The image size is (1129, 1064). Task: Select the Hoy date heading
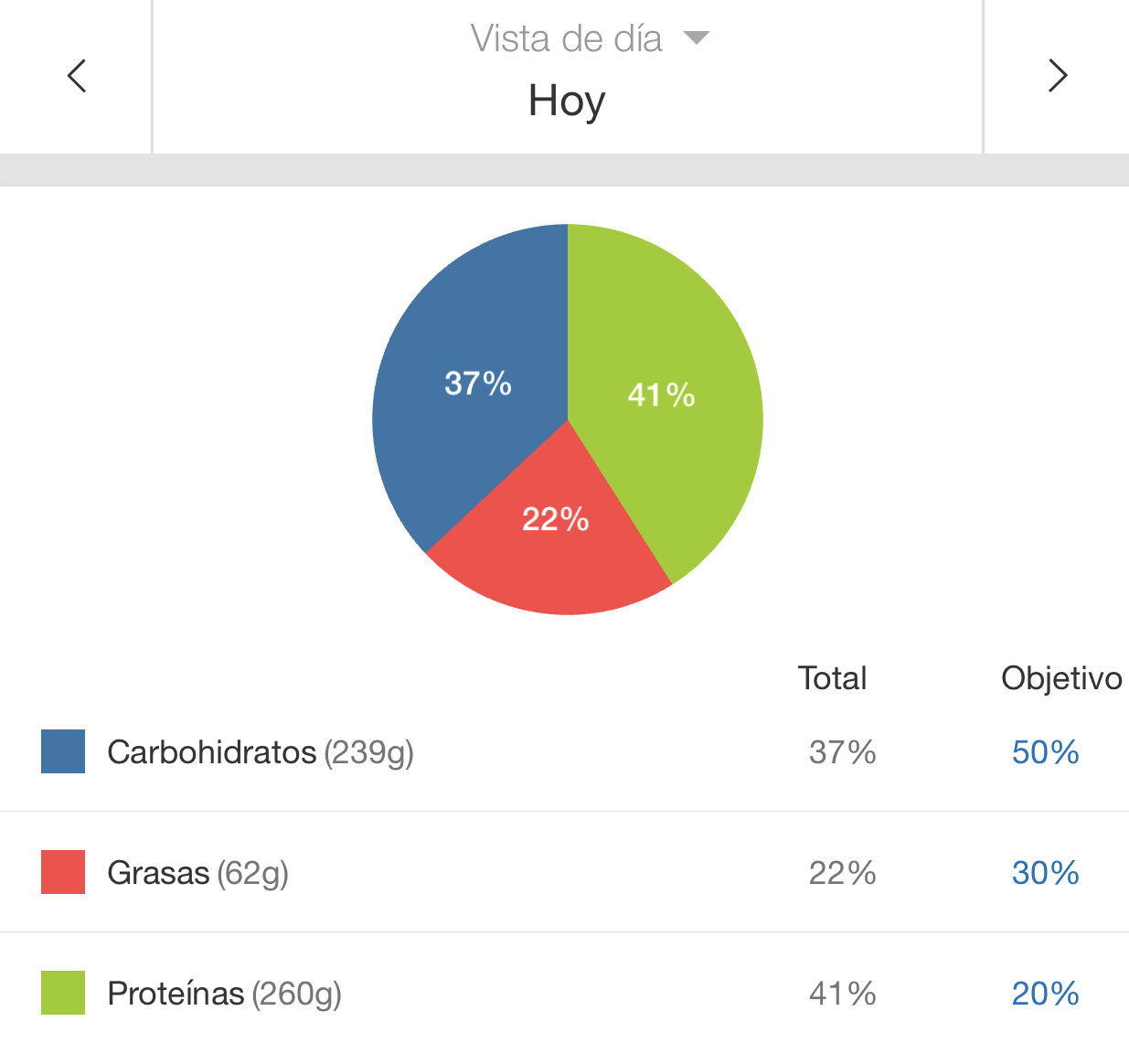click(567, 101)
